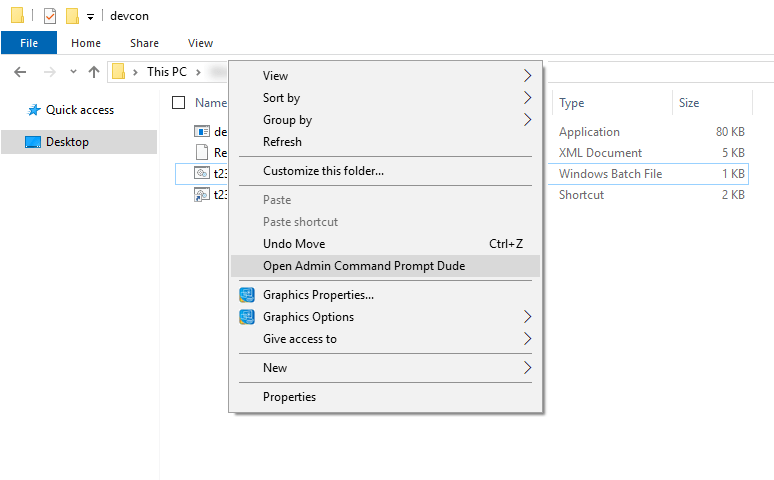Click the batch file icon in the file list

tap(201, 173)
